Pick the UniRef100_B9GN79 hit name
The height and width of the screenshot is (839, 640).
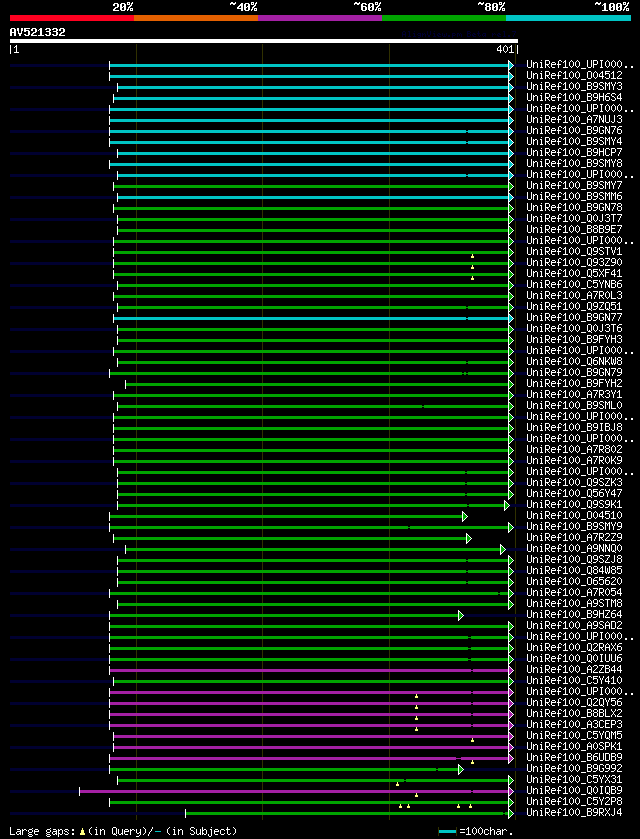tap(574, 372)
